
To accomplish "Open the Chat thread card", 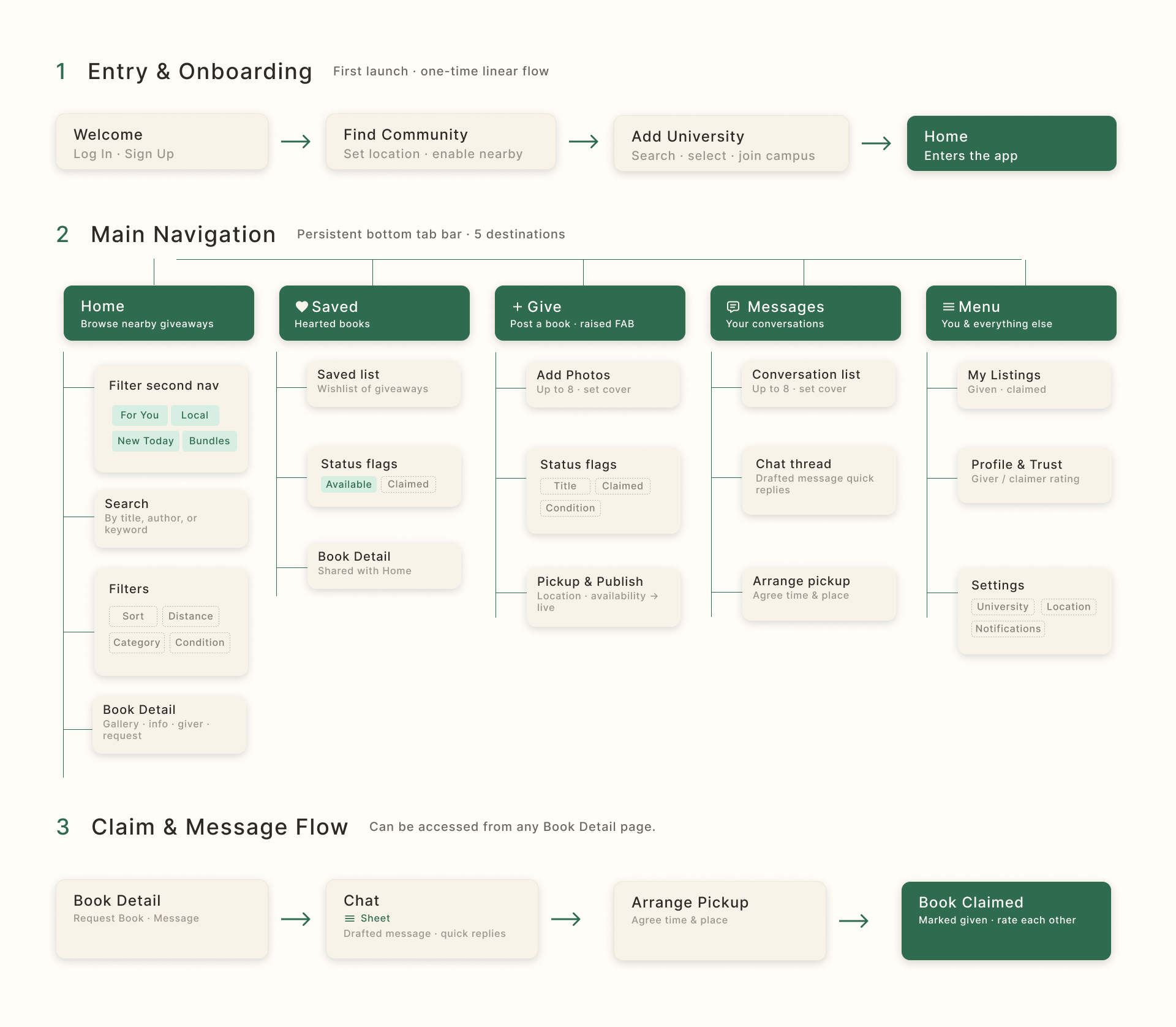I will coord(819,481).
